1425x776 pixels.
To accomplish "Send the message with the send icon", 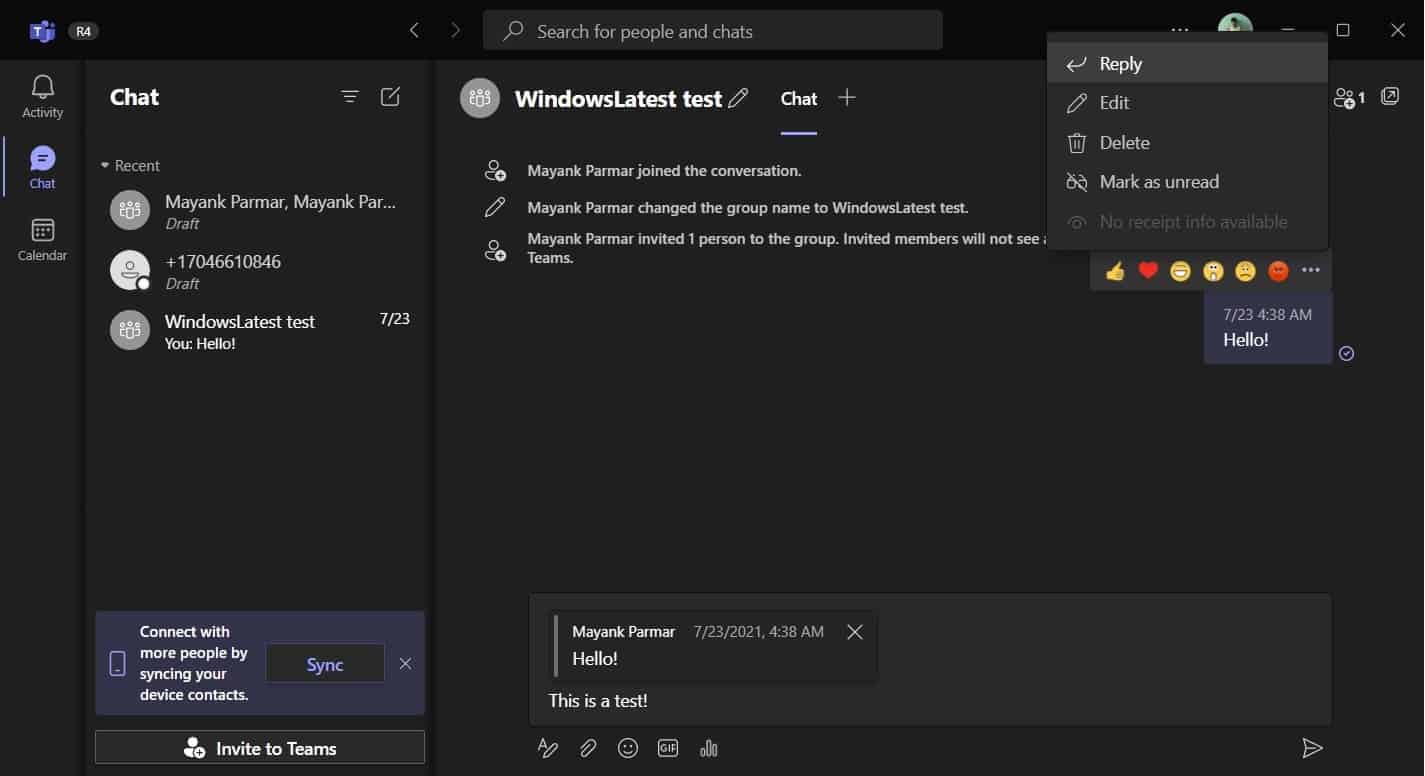I will [1313, 747].
